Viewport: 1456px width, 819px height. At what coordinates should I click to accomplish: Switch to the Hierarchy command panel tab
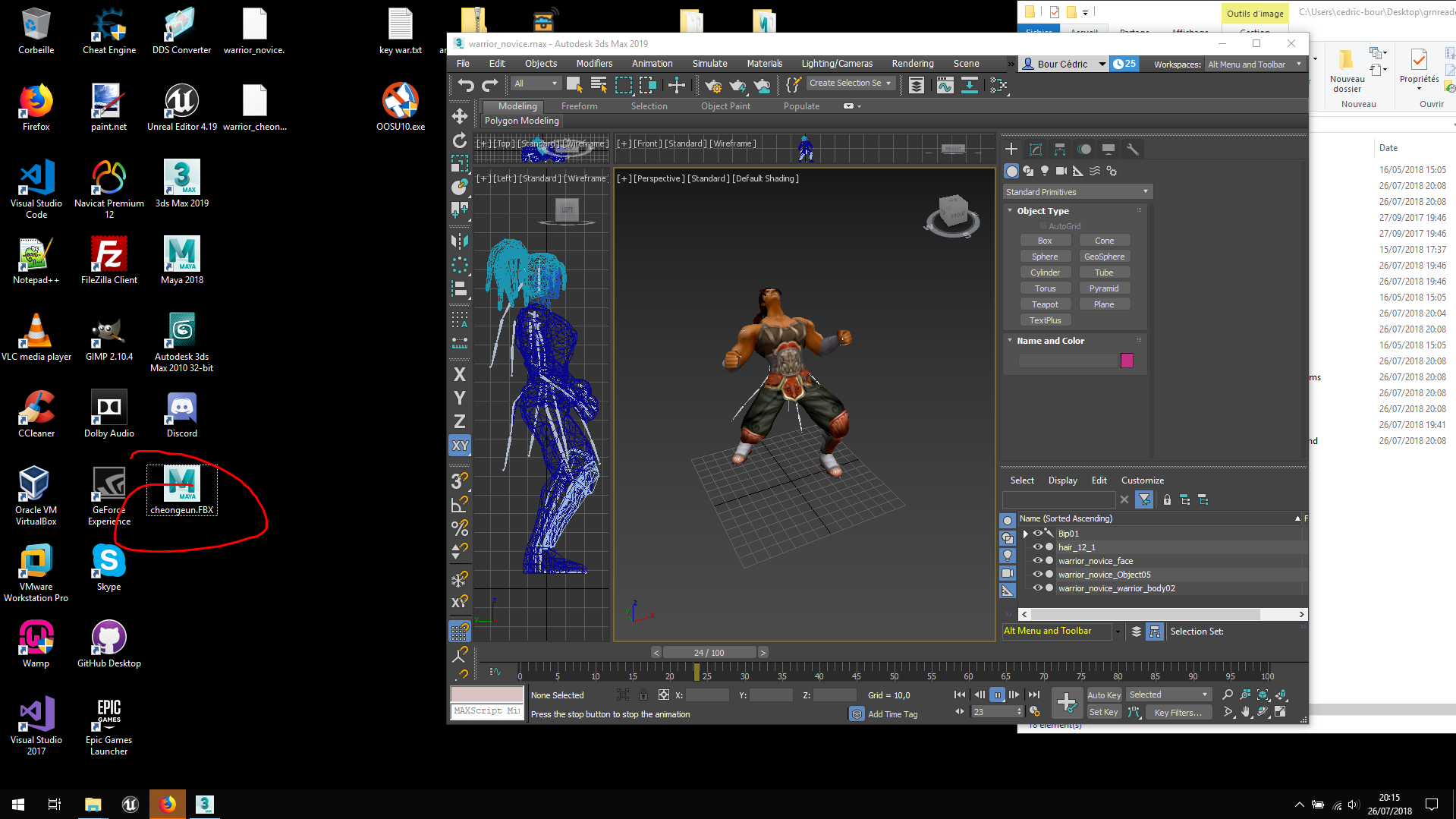pyautogui.click(x=1060, y=150)
